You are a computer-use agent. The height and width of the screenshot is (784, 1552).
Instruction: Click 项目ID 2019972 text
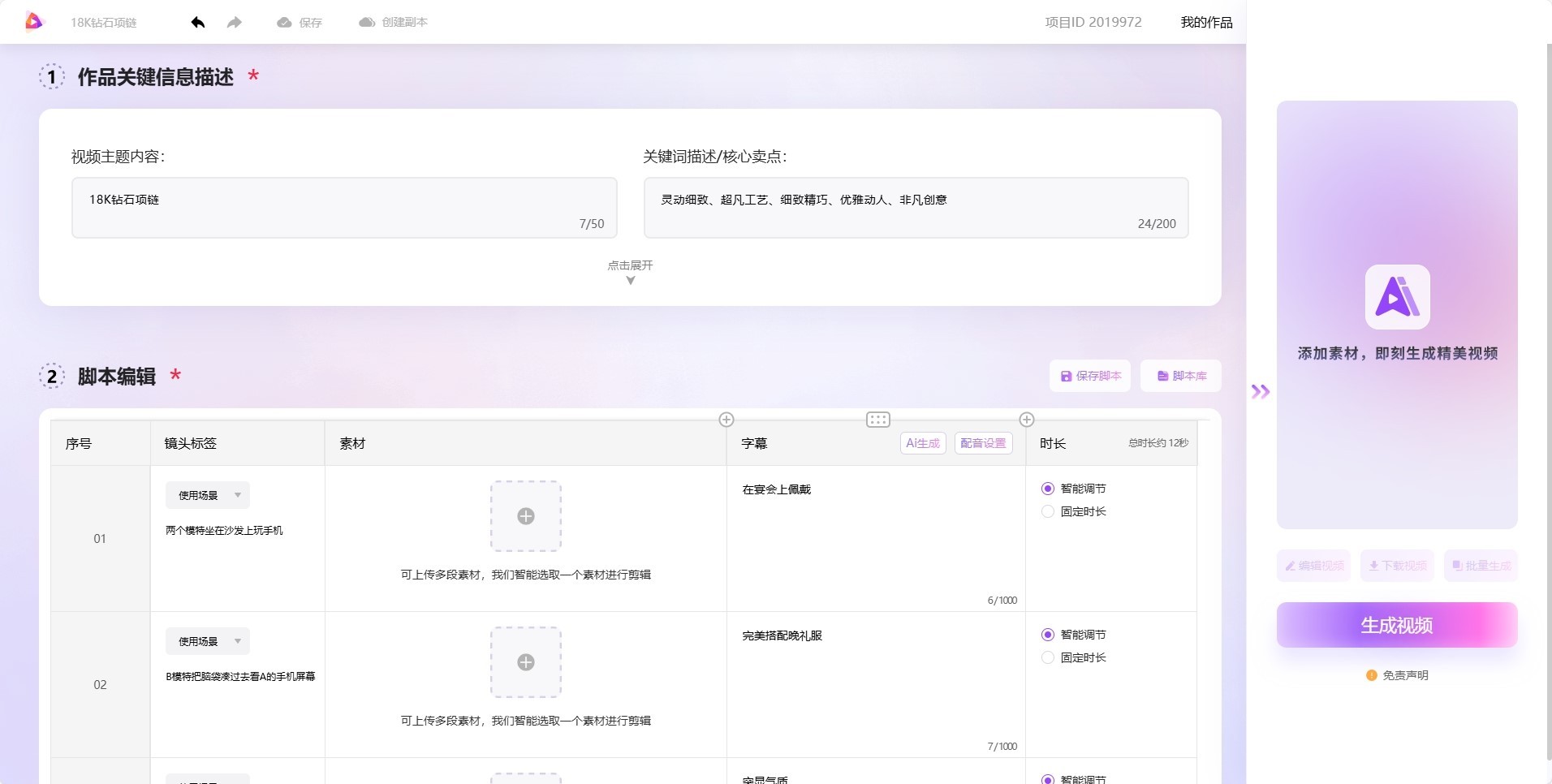point(1093,23)
